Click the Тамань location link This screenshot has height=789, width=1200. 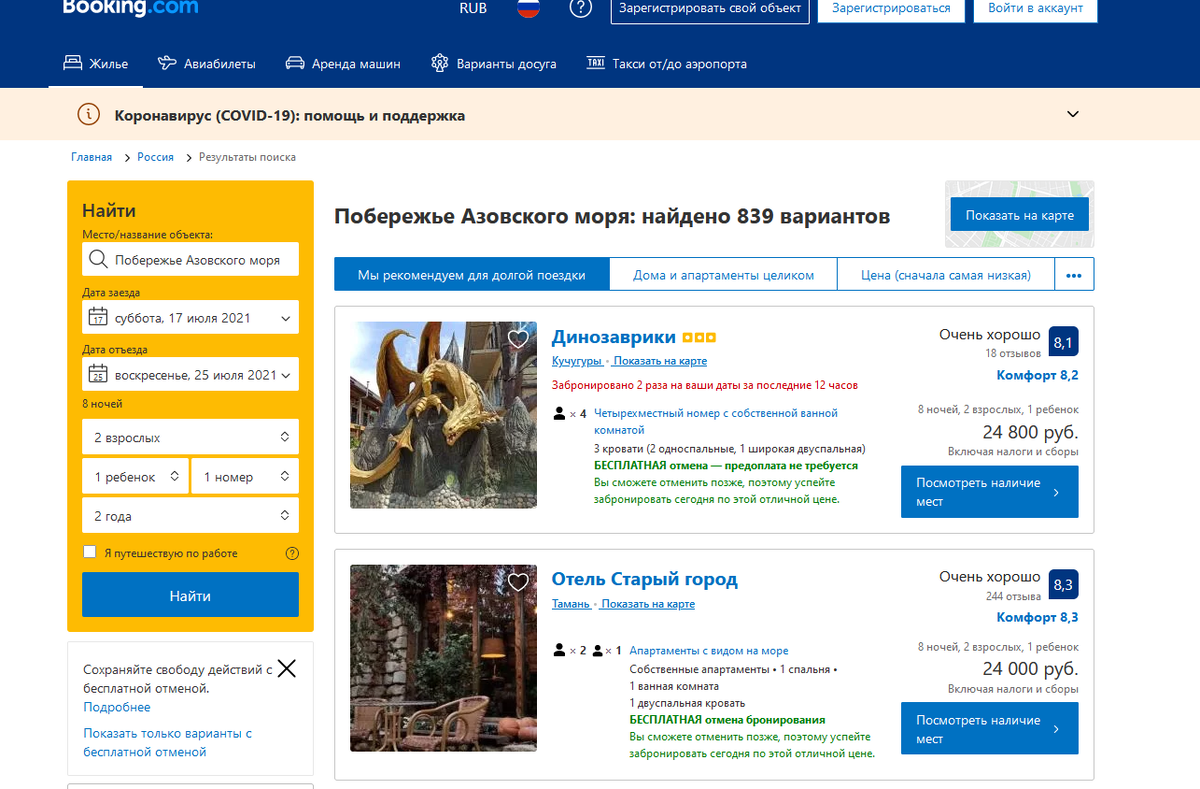pos(570,604)
